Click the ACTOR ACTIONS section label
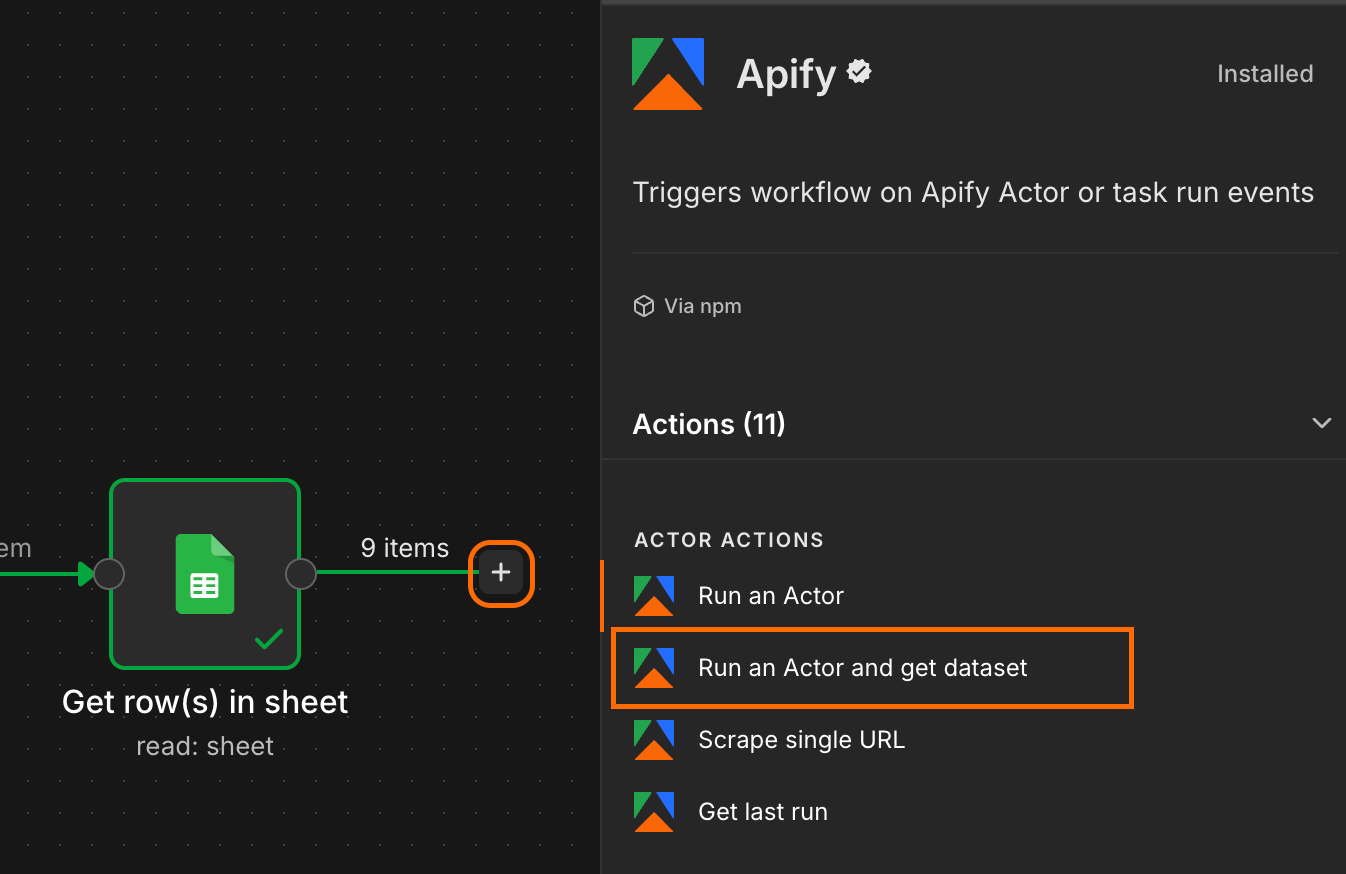This screenshot has height=874, width=1346. click(x=729, y=540)
